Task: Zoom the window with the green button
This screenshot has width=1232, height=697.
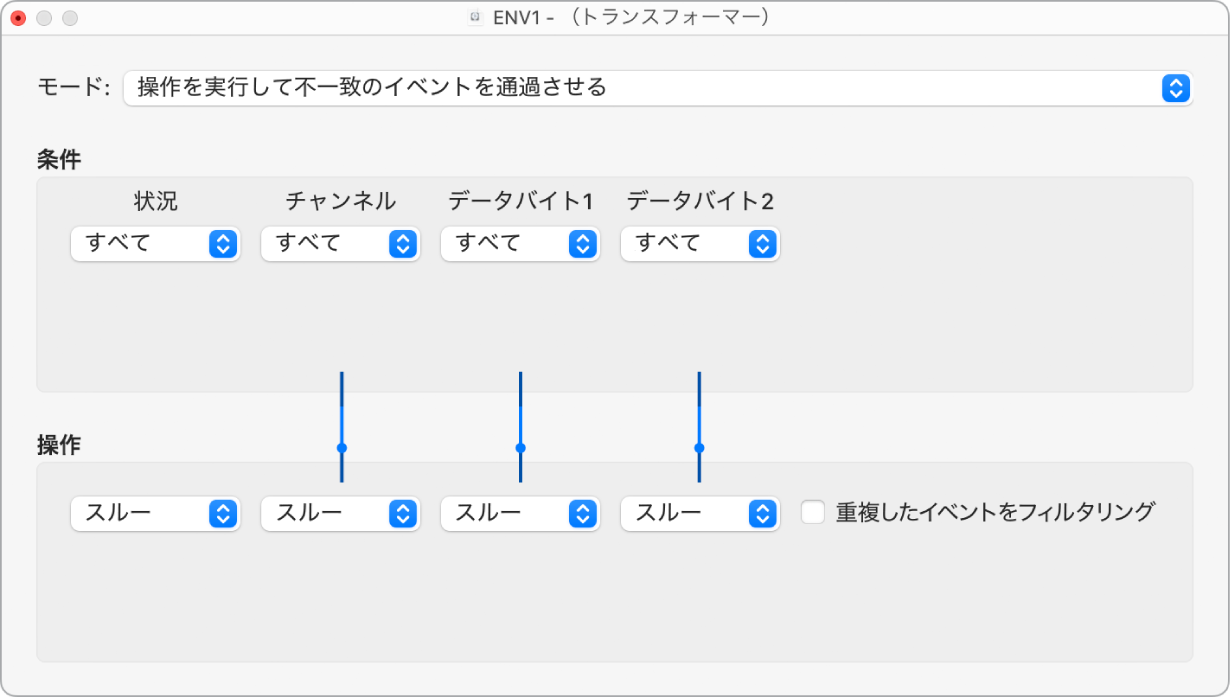Action: click(x=70, y=17)
